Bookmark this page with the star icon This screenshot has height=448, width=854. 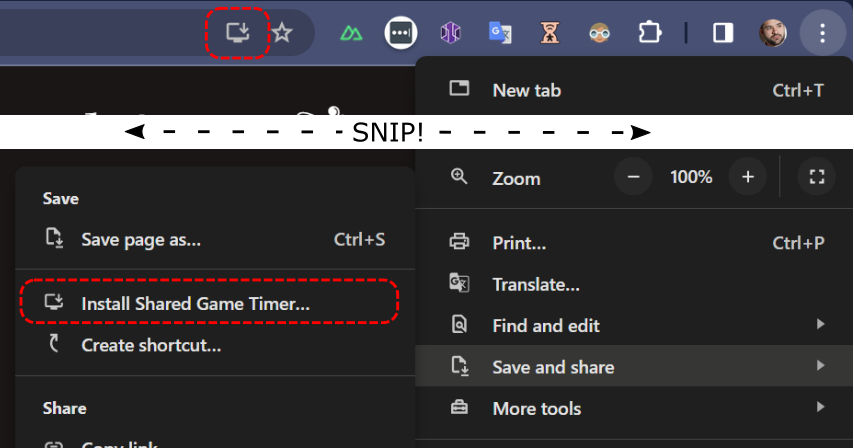282,33
